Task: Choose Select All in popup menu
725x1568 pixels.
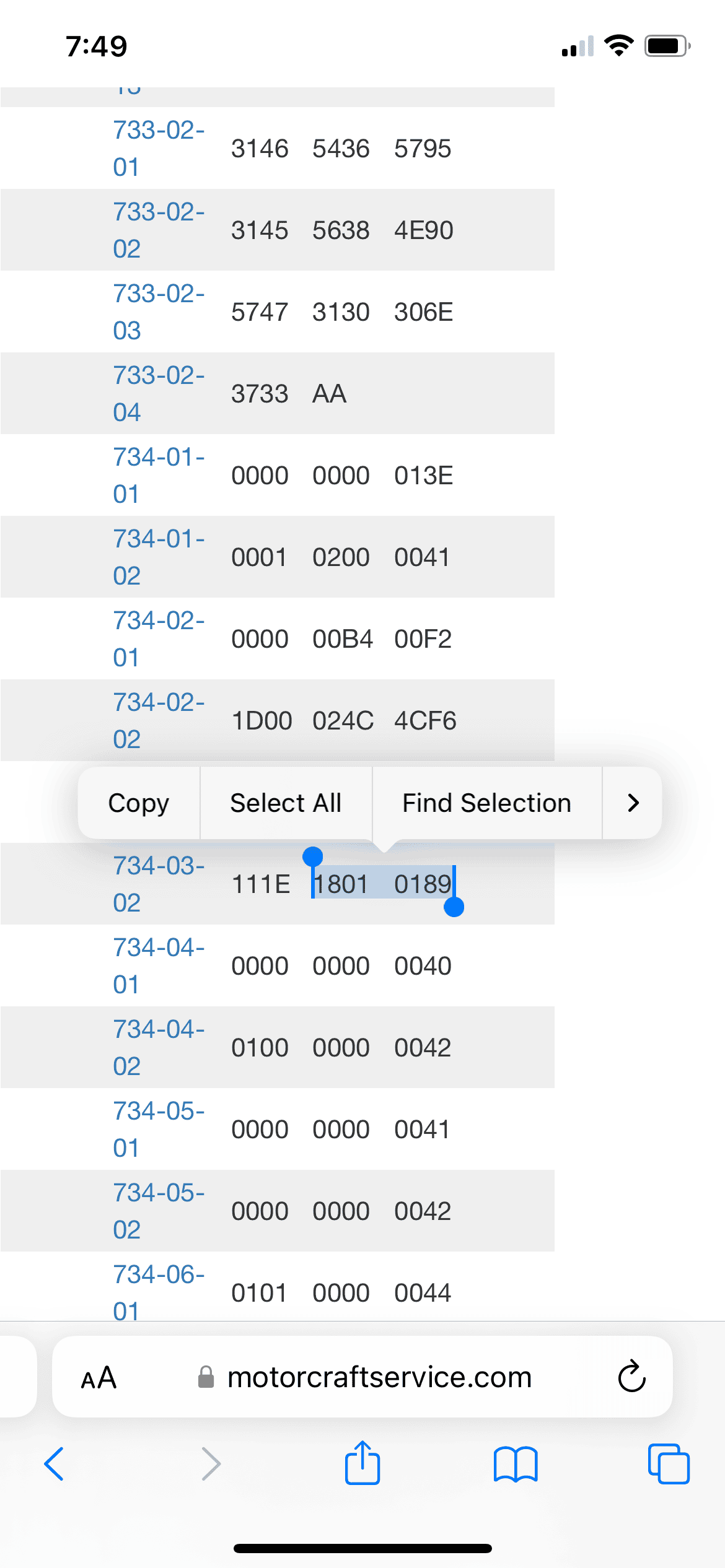Action: click(x=286, y=803)
